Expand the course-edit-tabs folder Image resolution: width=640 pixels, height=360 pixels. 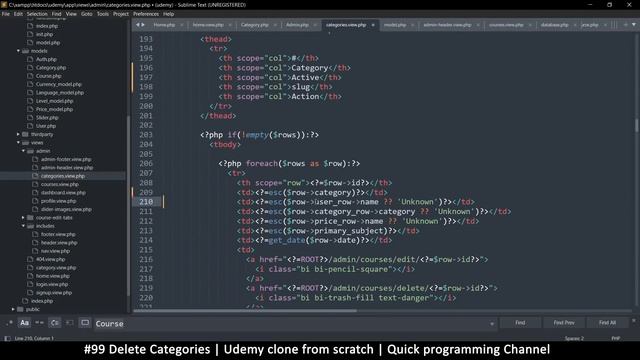click(23, 218)
